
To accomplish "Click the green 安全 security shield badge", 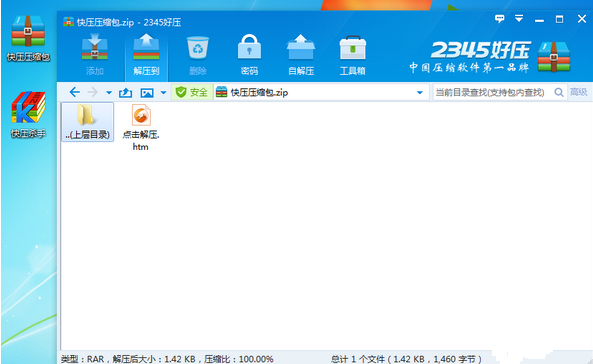I will (191, 92).
